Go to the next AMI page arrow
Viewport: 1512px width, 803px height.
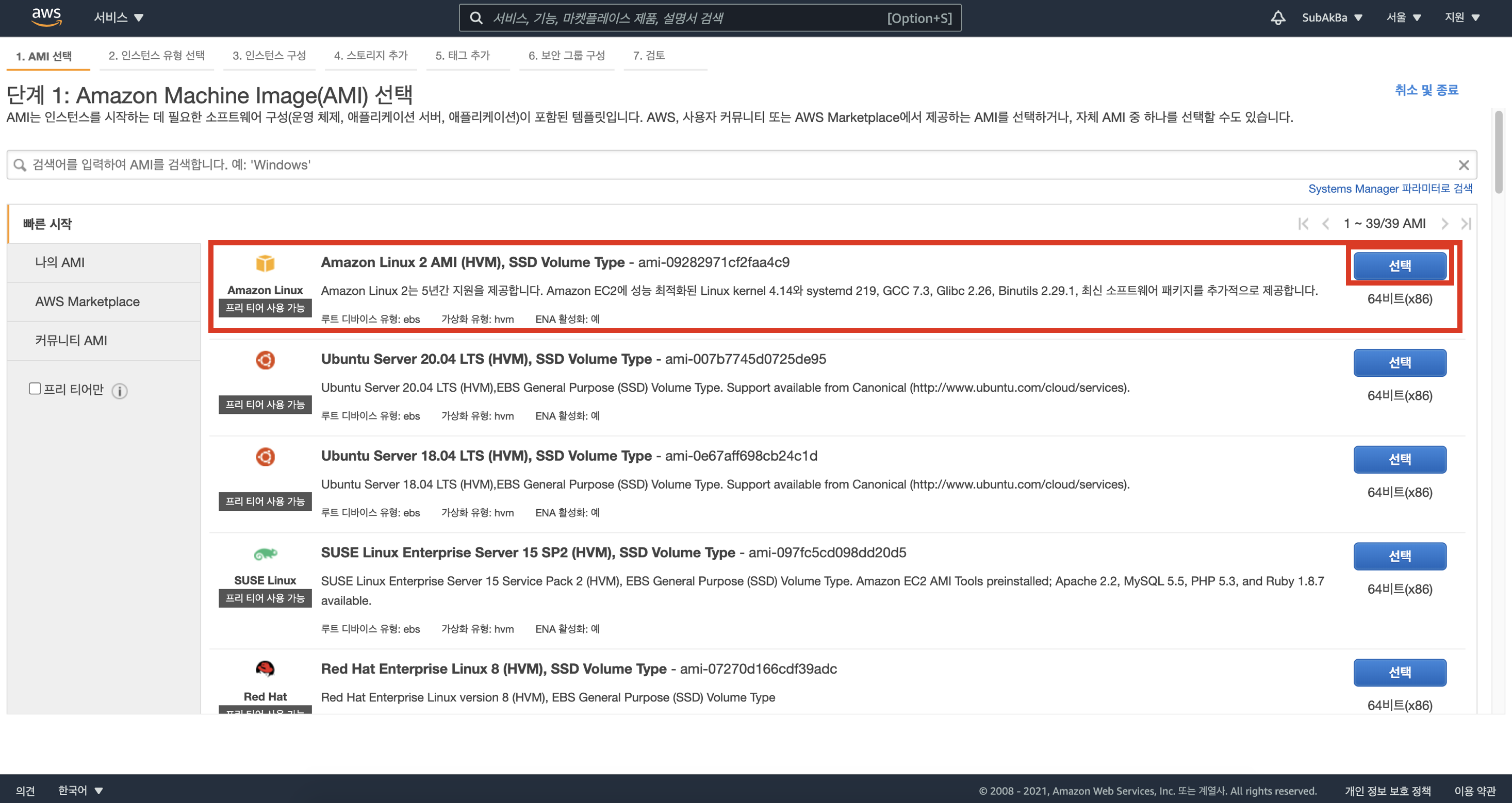[x=1444, y=224]
